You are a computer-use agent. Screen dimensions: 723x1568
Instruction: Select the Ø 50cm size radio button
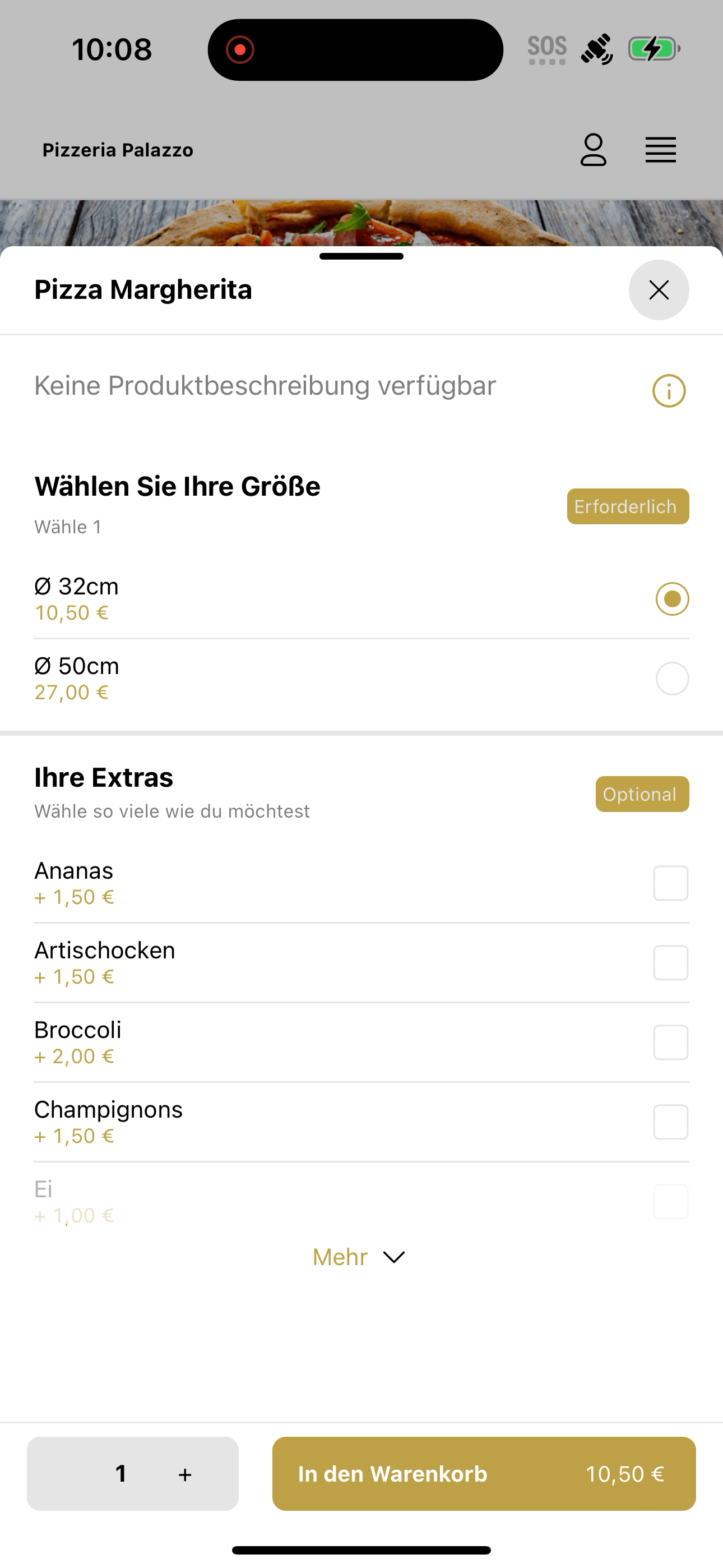pyautogui.click(x=672, y=679)
